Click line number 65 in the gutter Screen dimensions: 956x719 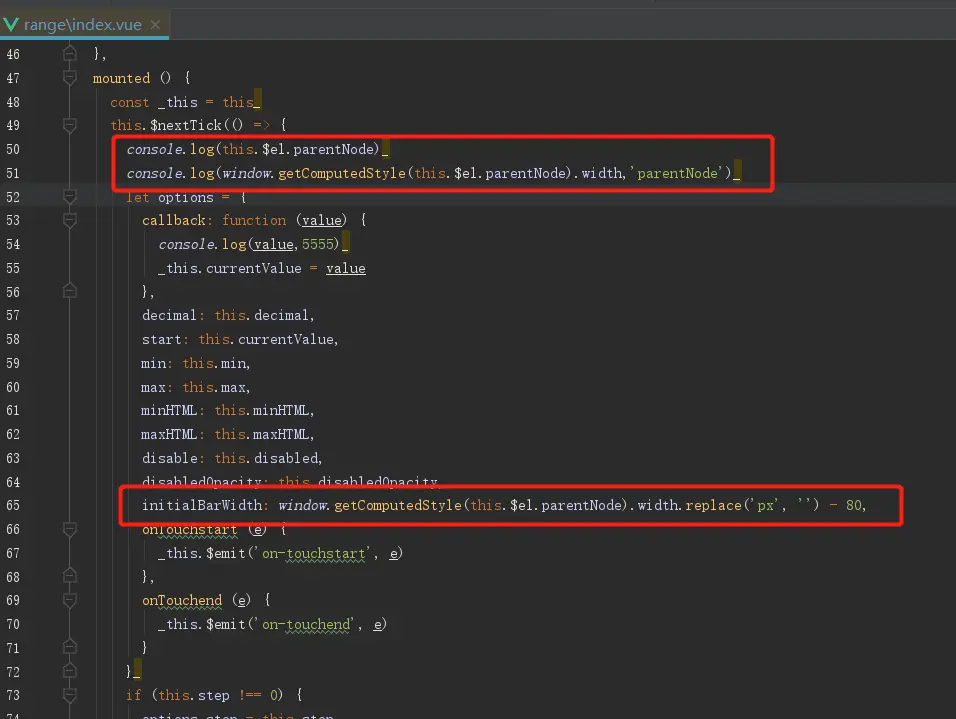pyautogui.click(x=13, y=506)
